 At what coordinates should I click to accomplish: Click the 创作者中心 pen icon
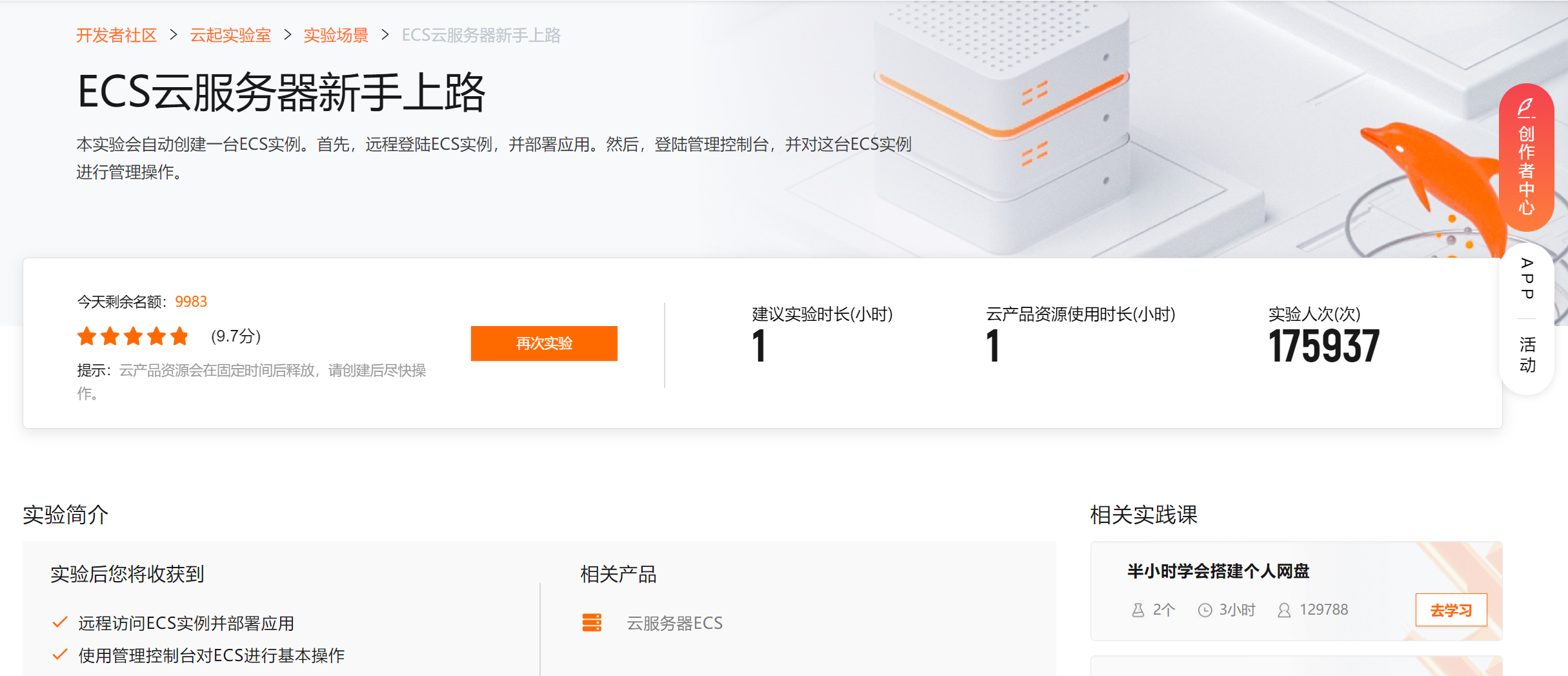coord(1526,107)
